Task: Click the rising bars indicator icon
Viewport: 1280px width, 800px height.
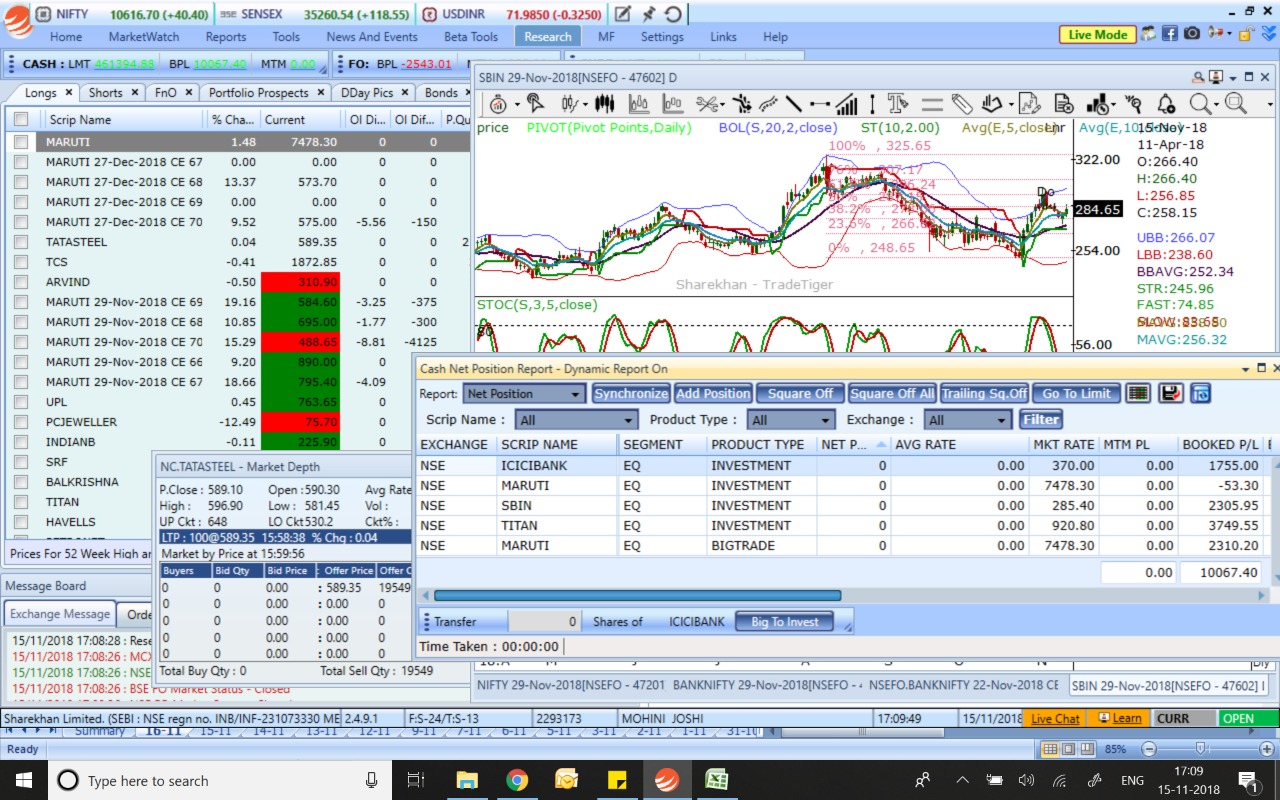Action: (x=847, y=103)
